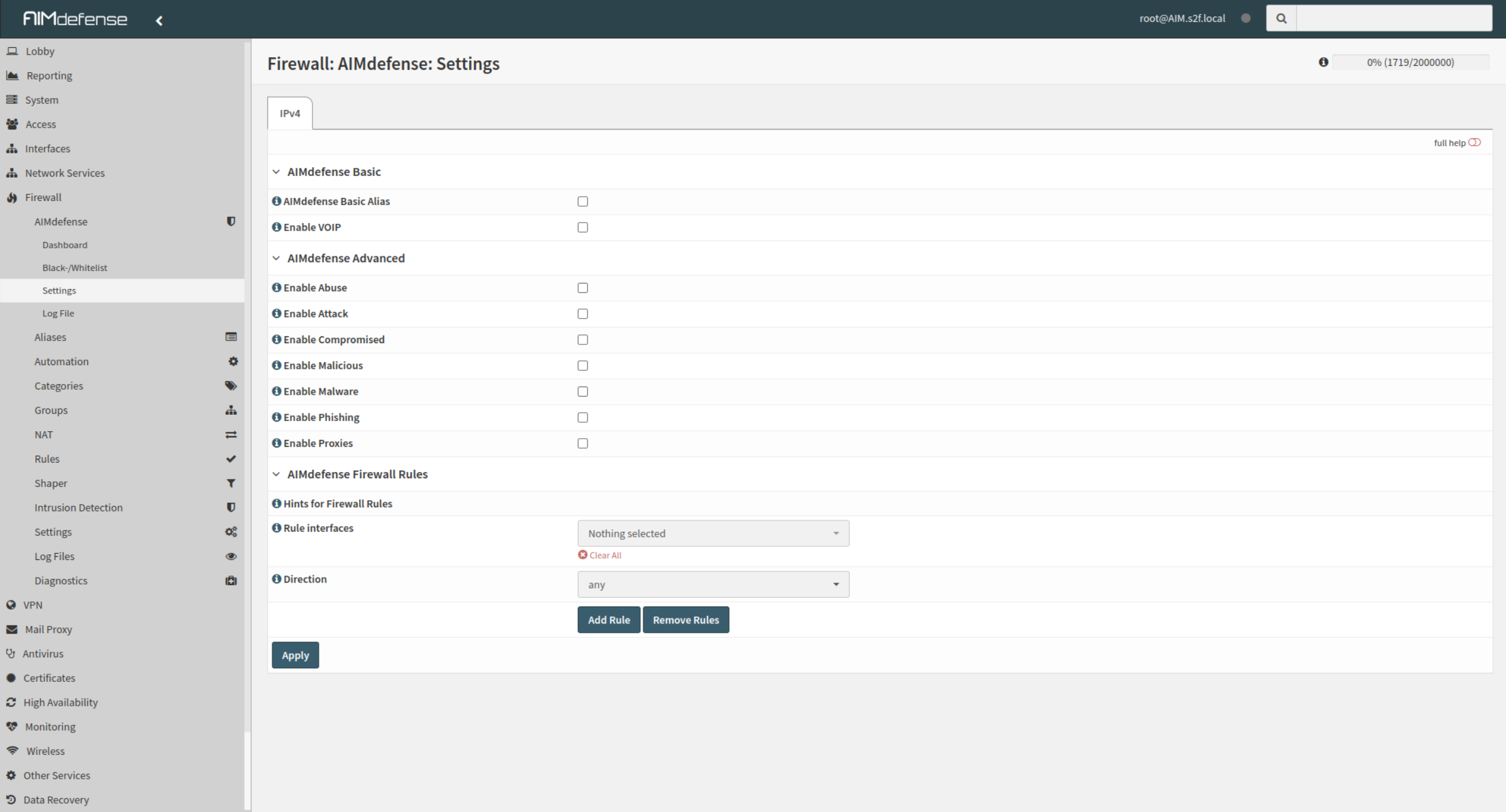Viewport: 1506px width, 812px height.
Task: Check the Enable Abuse box
Action: (x=583, y=288)
